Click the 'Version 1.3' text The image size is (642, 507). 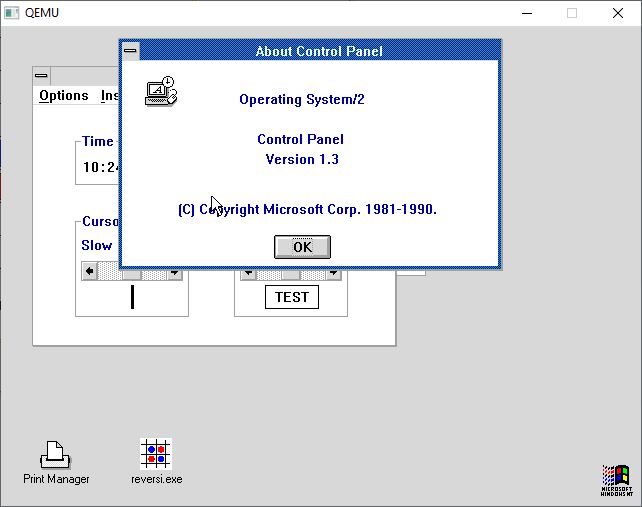tap(302, 159)
